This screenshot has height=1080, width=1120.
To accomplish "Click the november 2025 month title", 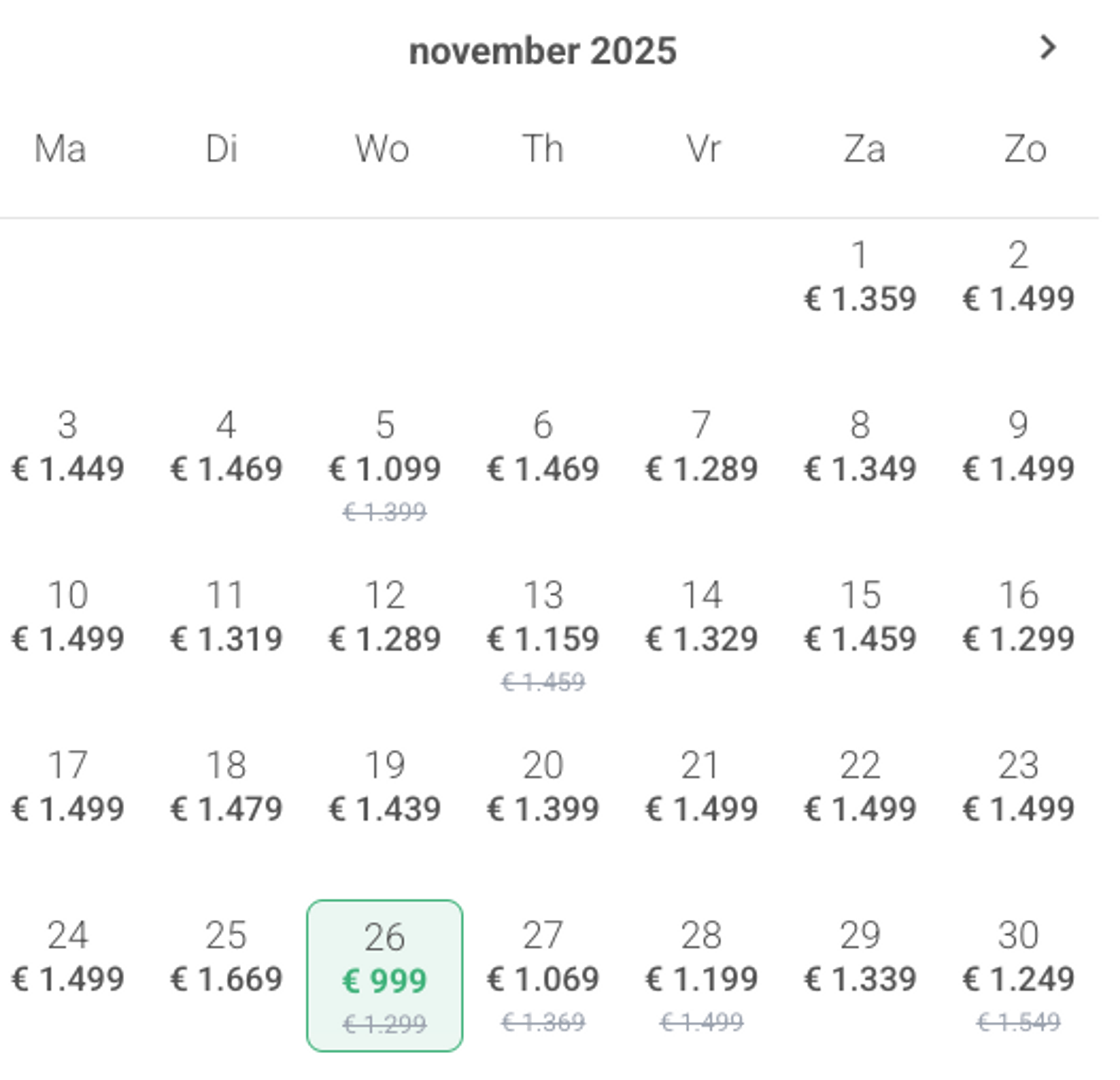I will 543,51.
